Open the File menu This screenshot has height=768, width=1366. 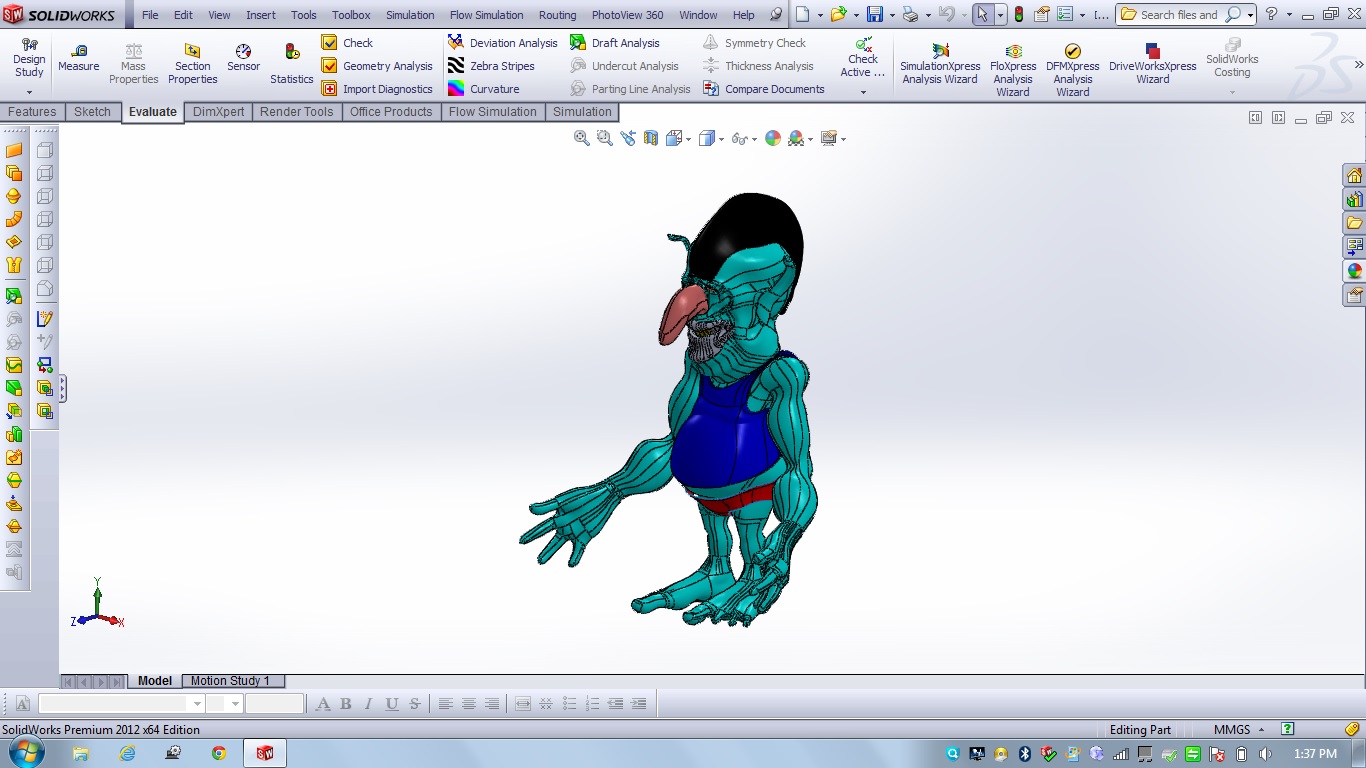coord(150,15)
